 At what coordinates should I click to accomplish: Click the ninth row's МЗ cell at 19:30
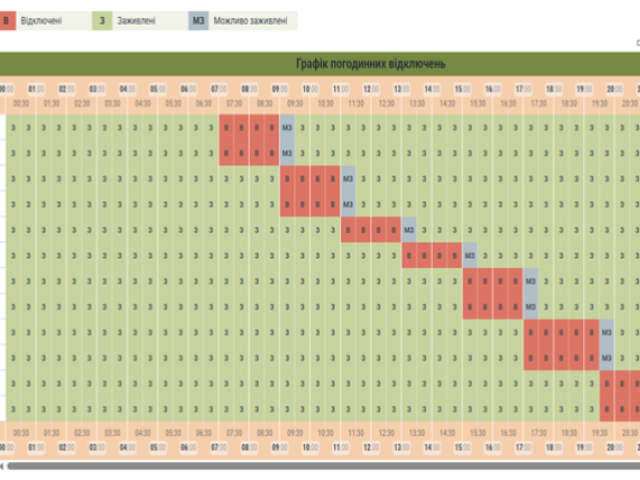[x=607, y=333]
